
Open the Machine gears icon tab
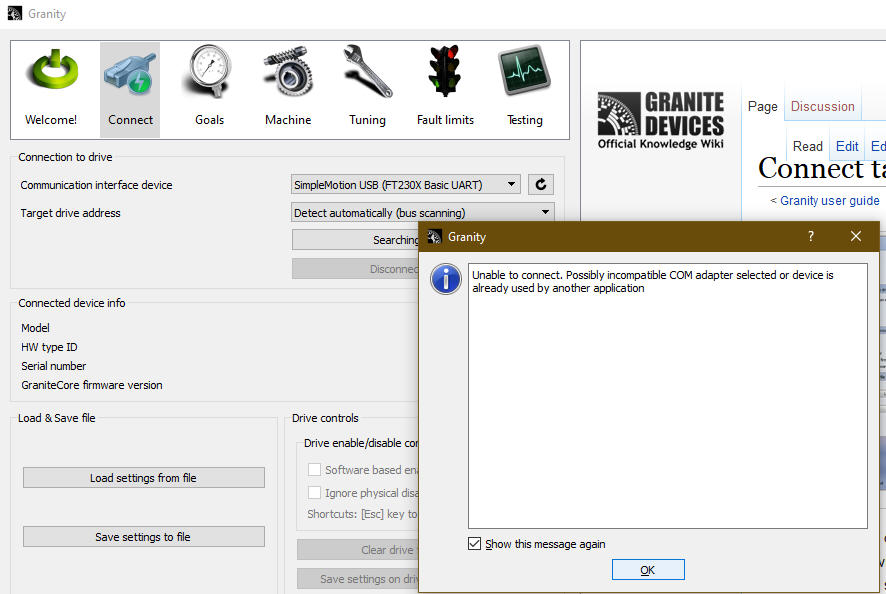(x=288, y=89)
